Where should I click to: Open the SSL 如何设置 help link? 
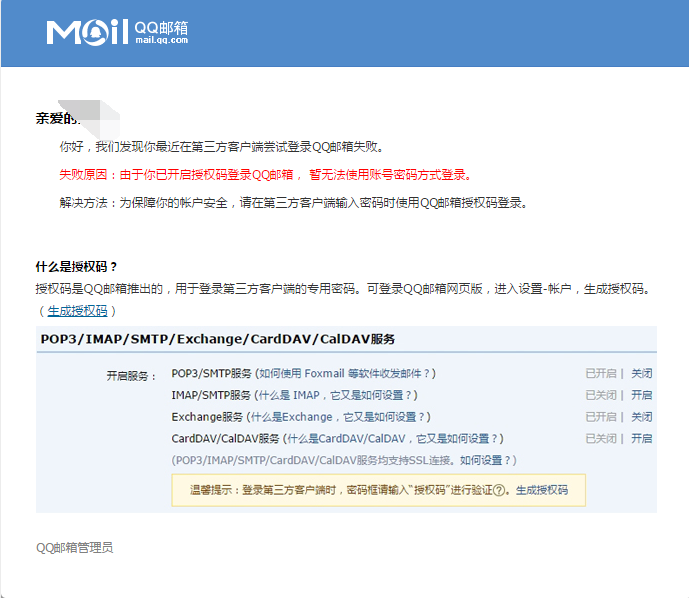(485, 460)
